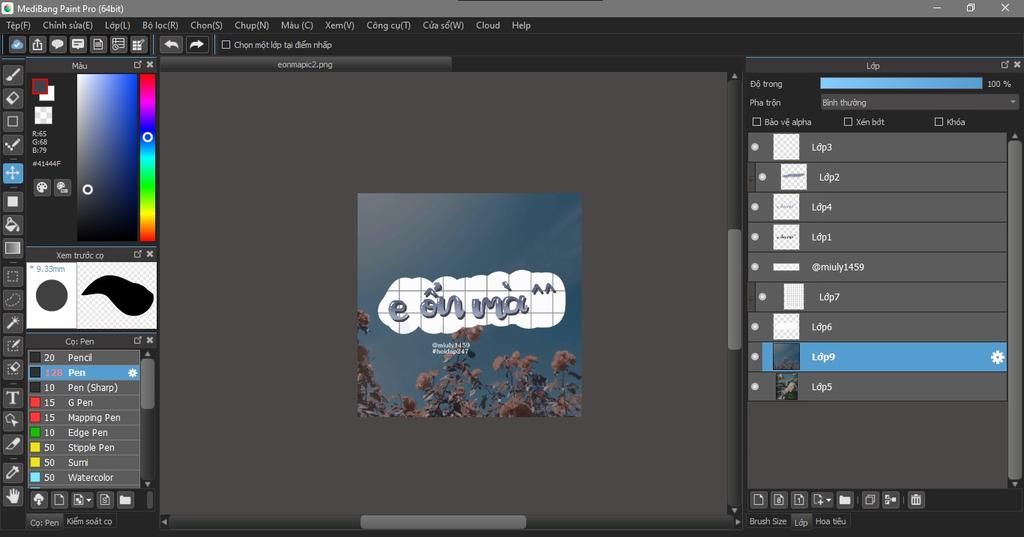Hide the Lớp3 layer
Image resolution: width=1024 pixels, height=537 pixels.
(755, 147)
